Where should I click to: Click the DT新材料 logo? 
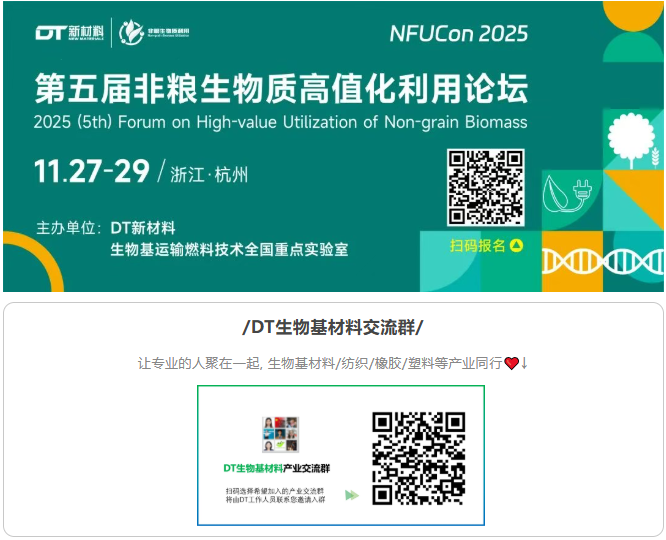[70, 32]
